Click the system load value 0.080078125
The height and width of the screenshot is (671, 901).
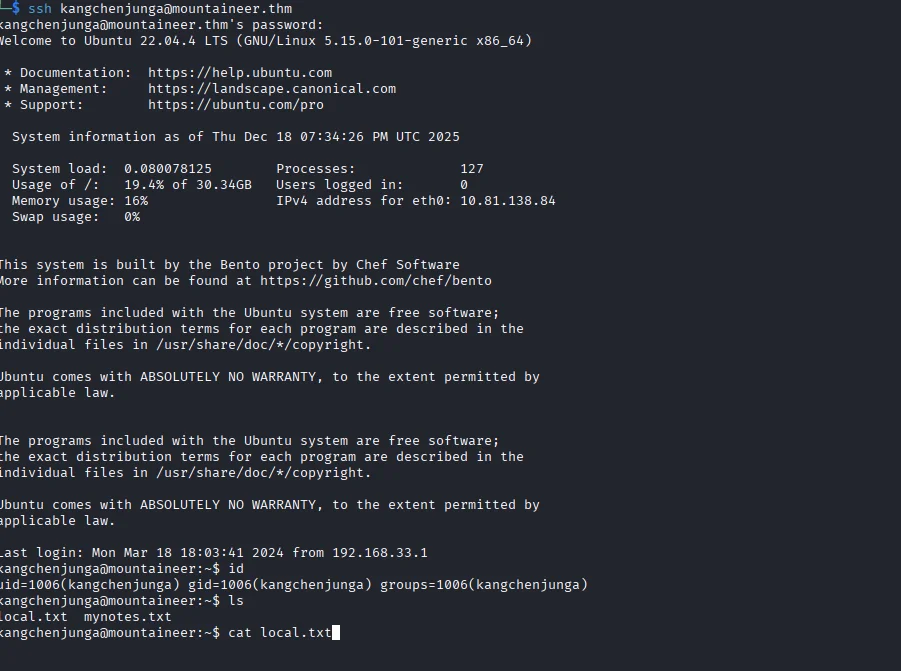168,169
